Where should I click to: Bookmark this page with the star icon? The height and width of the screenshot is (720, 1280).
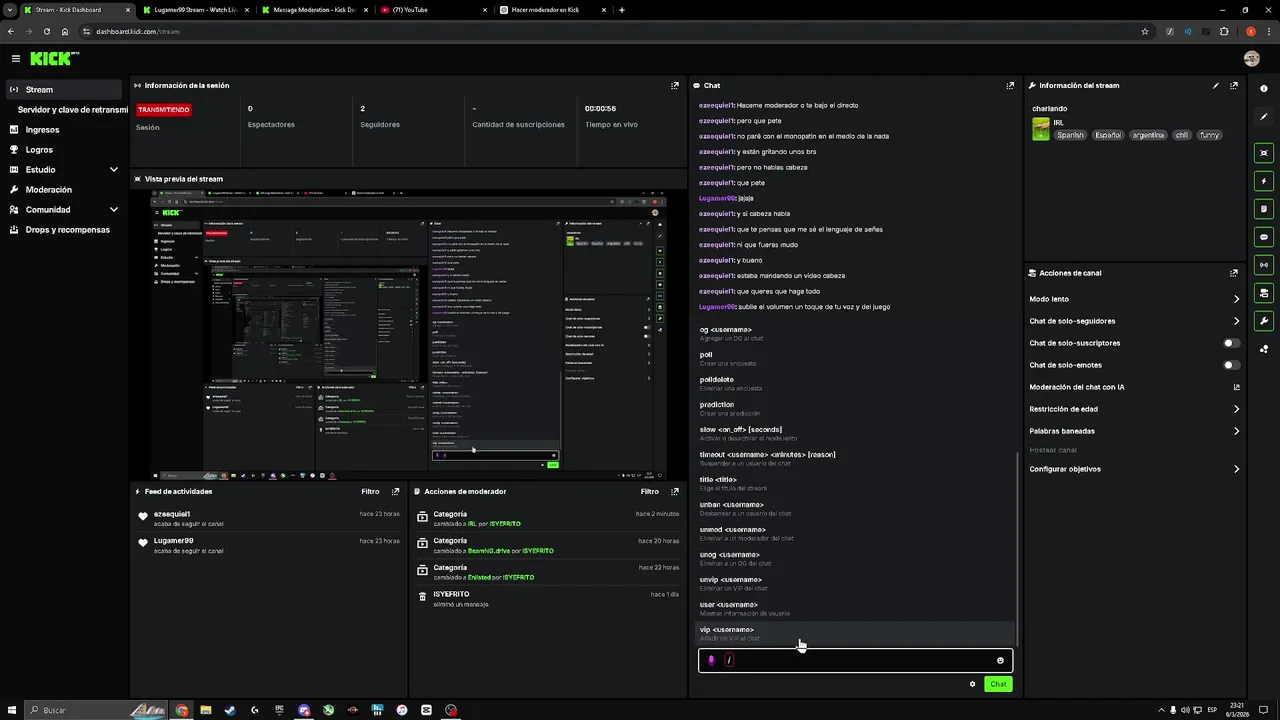pos(1145,31)
